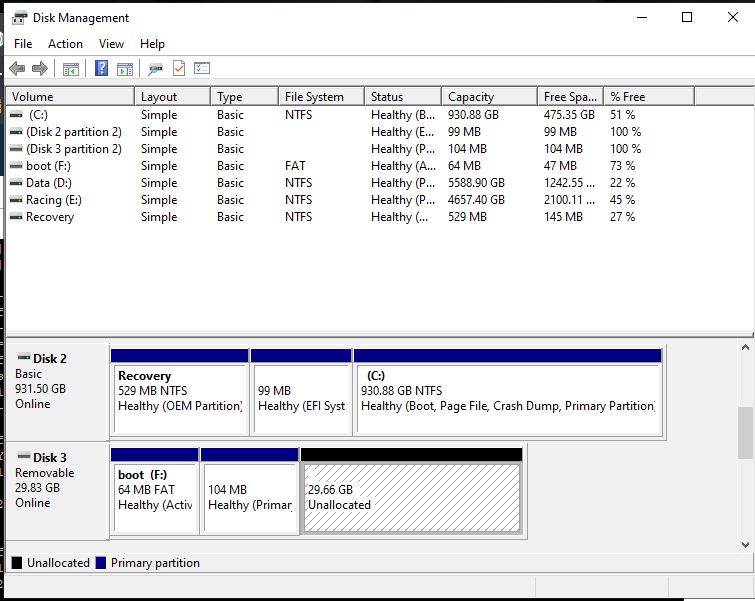Screen dimensions: 755x601
Task: Click the Disk 3 drive icon
Action: (24, 456)
